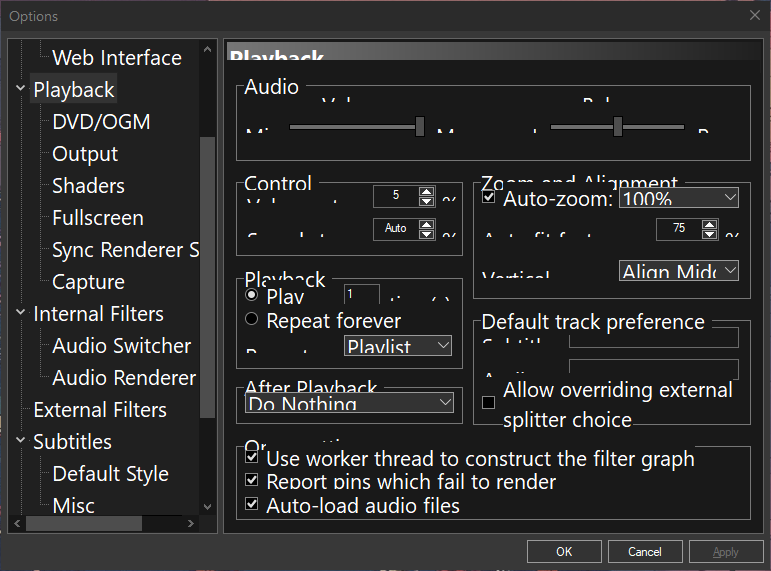Toggle Auto-load audio files checkbox
The width and height of the screenshot is (771, 571).
click(x=251, y=504)
